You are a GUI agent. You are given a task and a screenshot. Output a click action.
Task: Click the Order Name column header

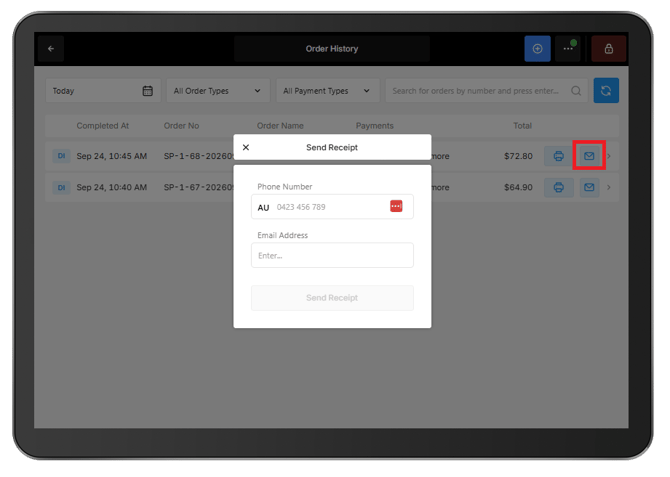(x=280, y=126)
